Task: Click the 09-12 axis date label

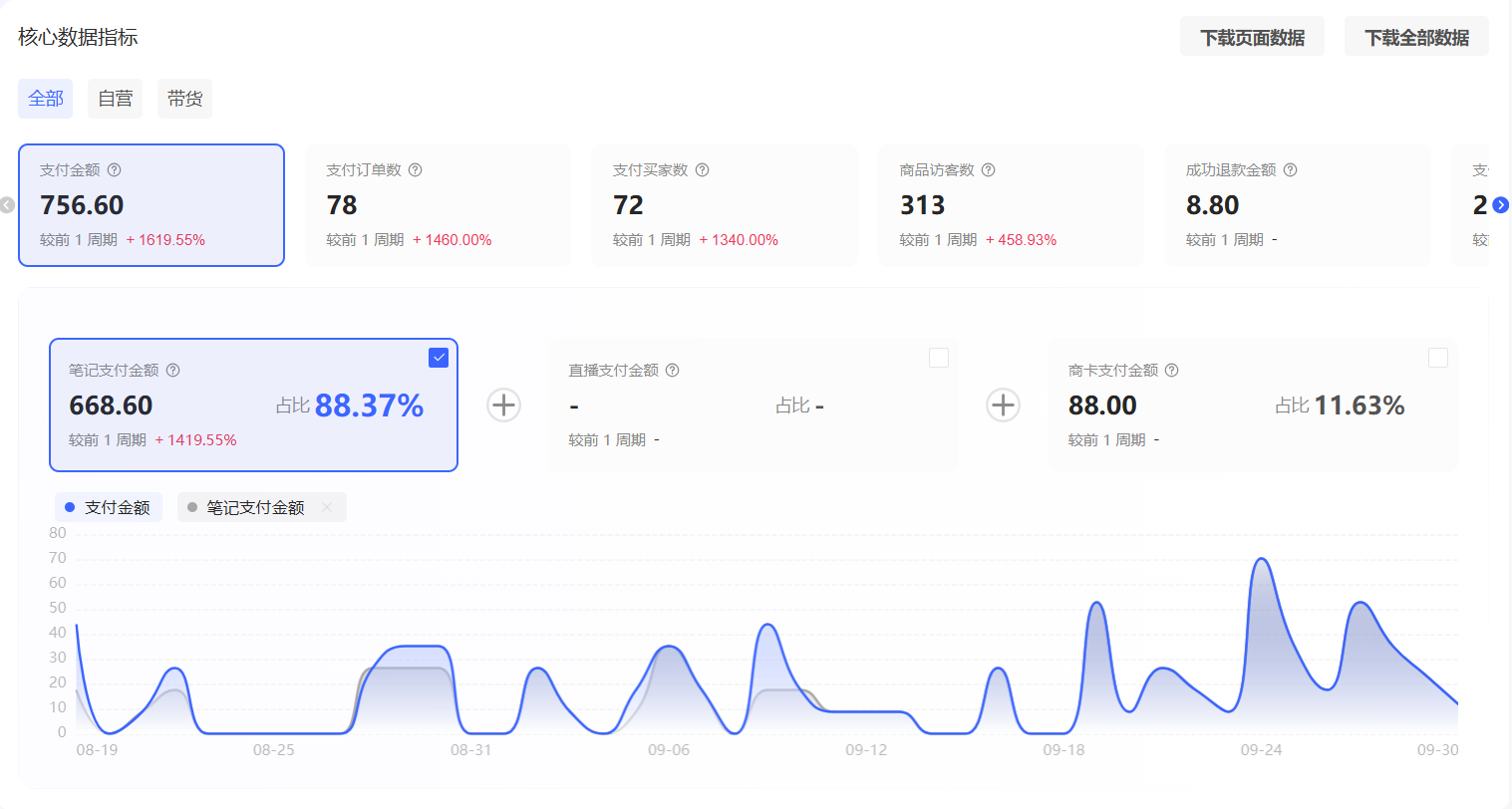Action: tap(866, 750)
